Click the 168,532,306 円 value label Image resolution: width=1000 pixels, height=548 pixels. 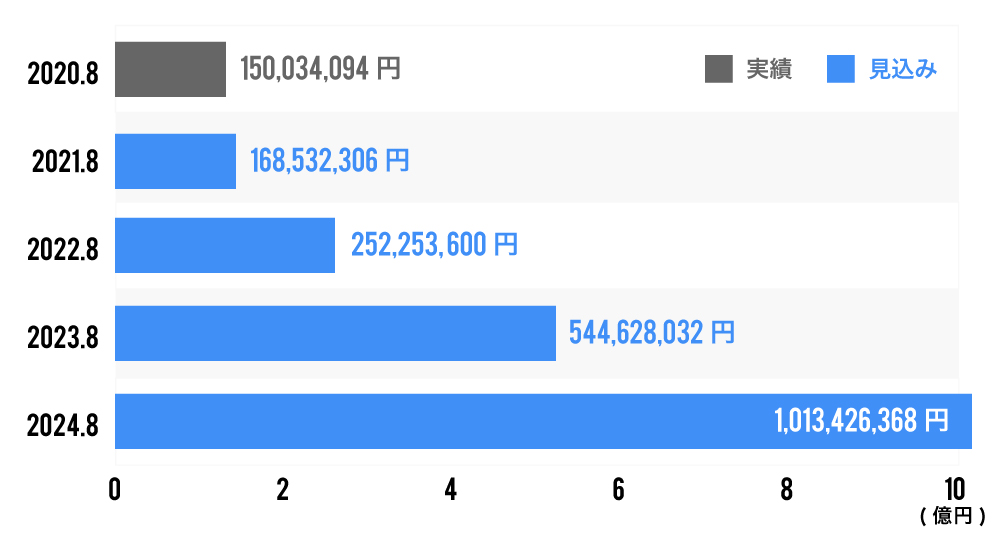pos(329,160)
